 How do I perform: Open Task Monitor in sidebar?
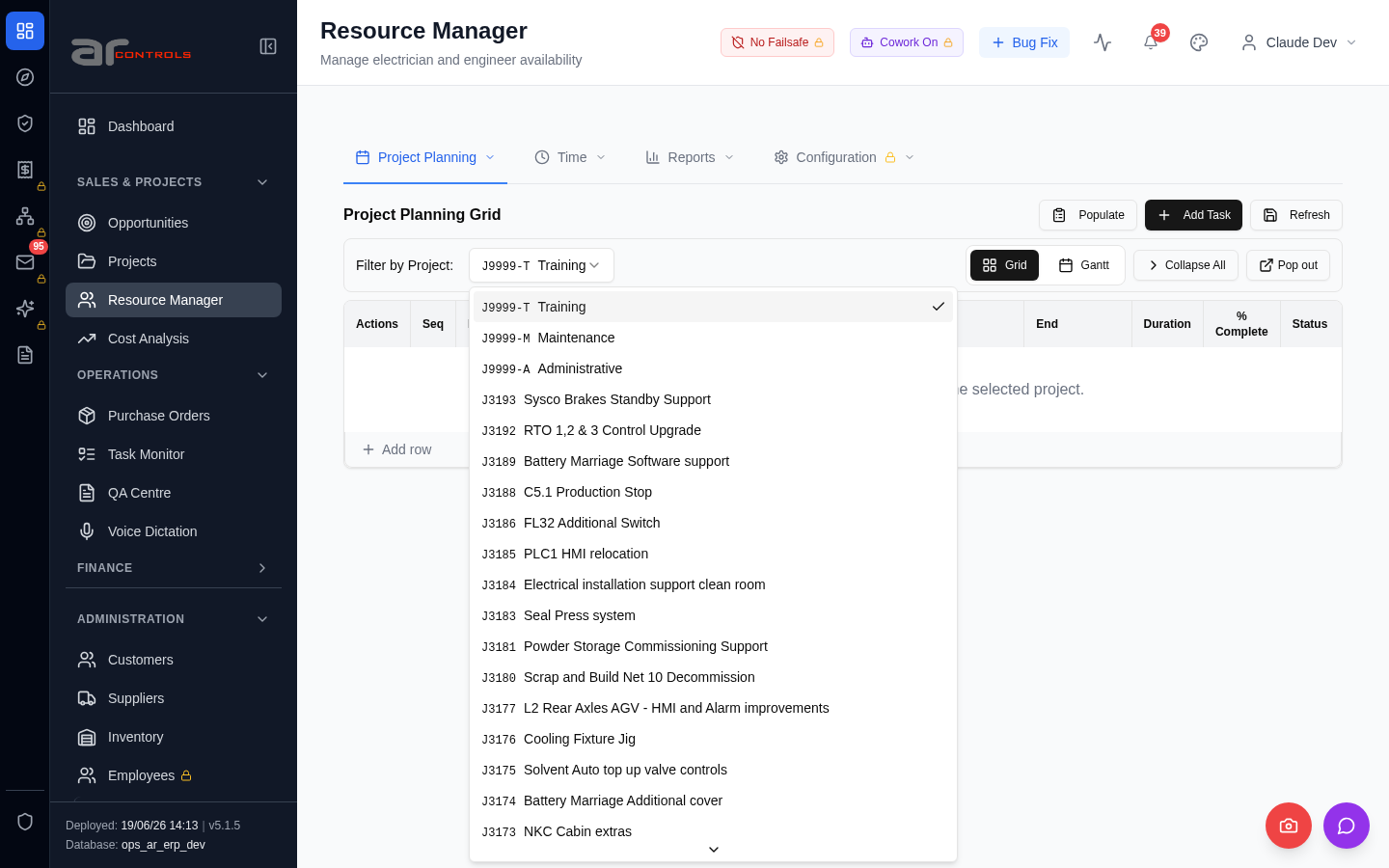[174, 454]
